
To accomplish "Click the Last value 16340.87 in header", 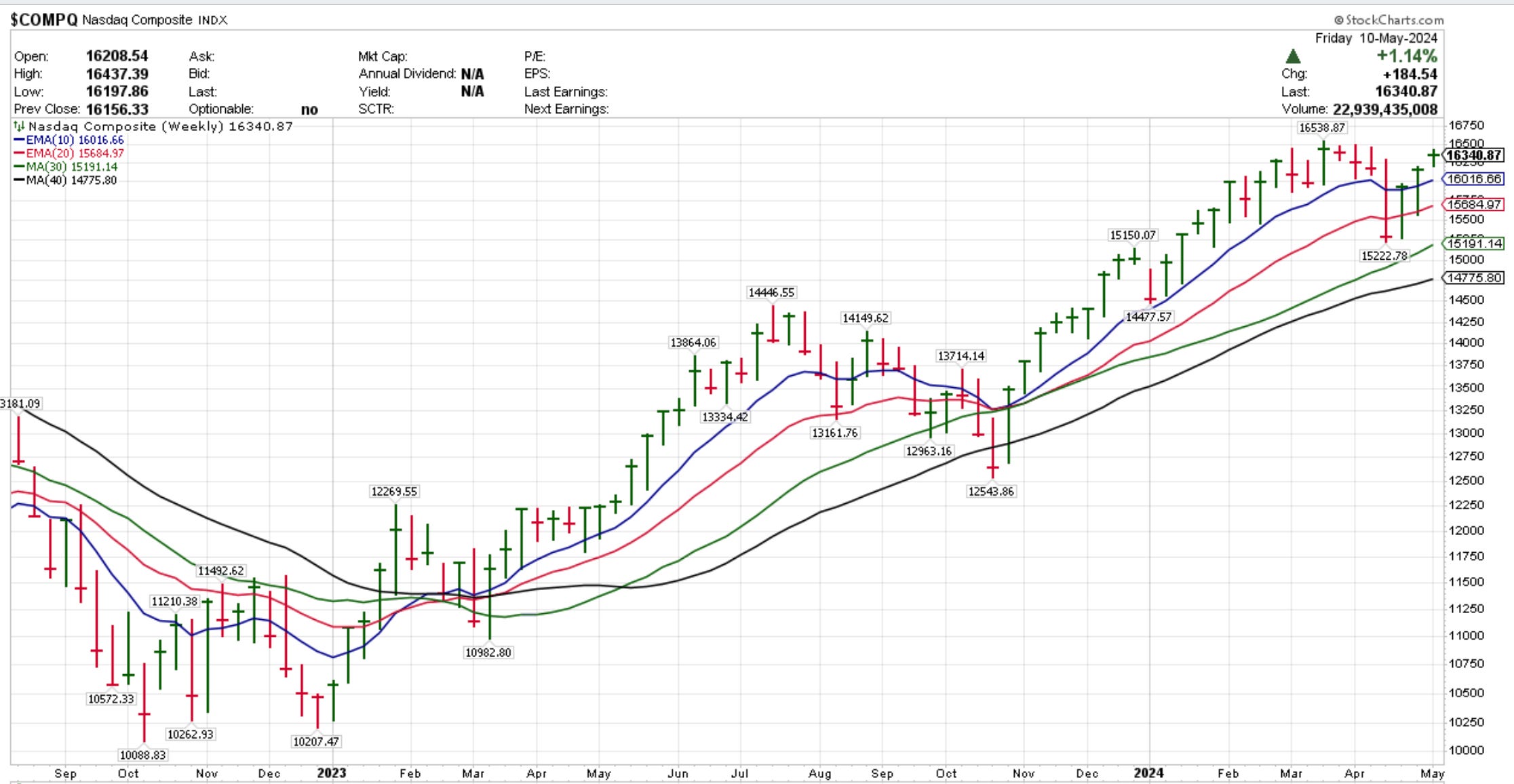I will click(1406, 92).
